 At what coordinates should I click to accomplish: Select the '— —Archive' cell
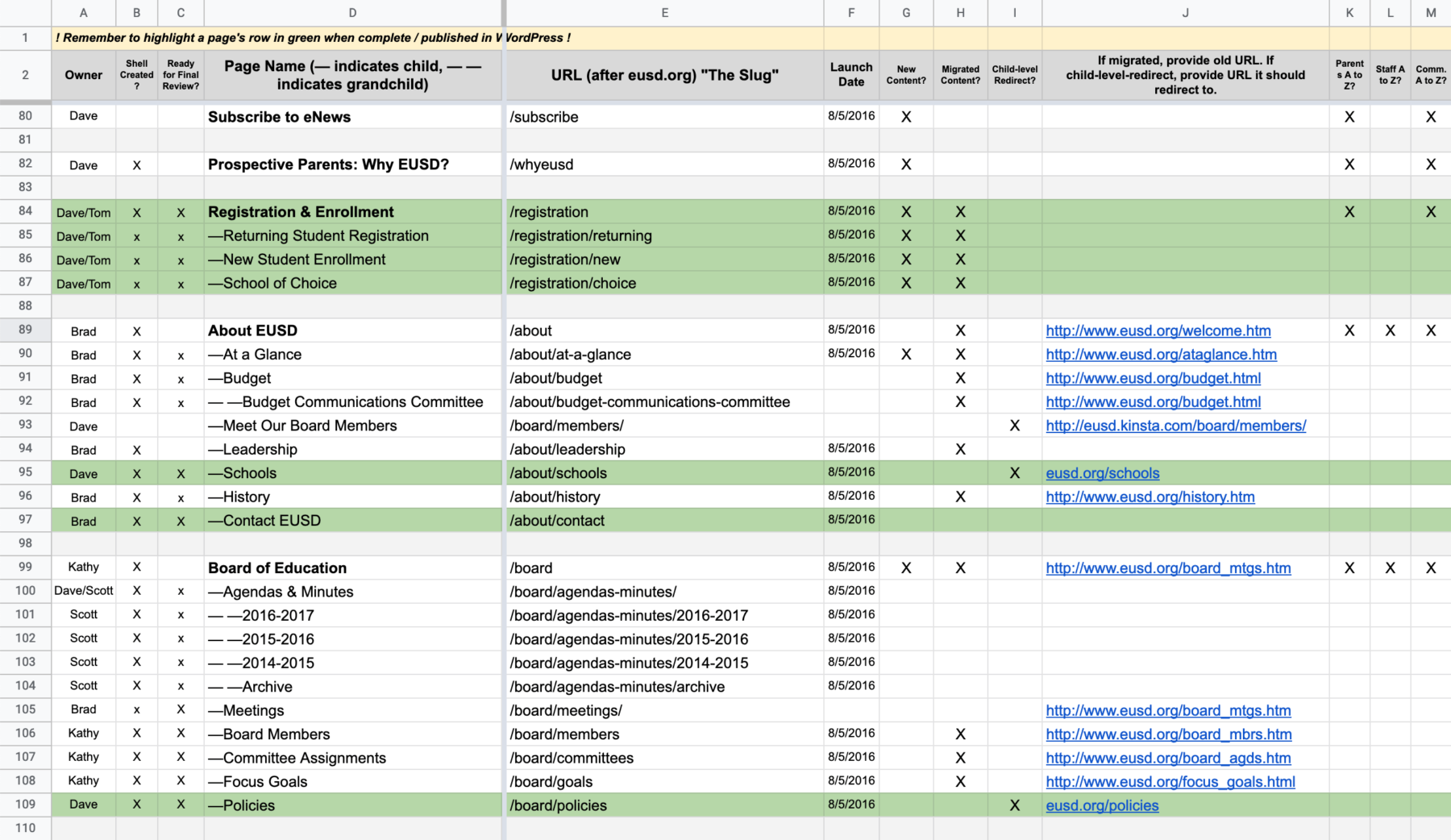point(352,687)
